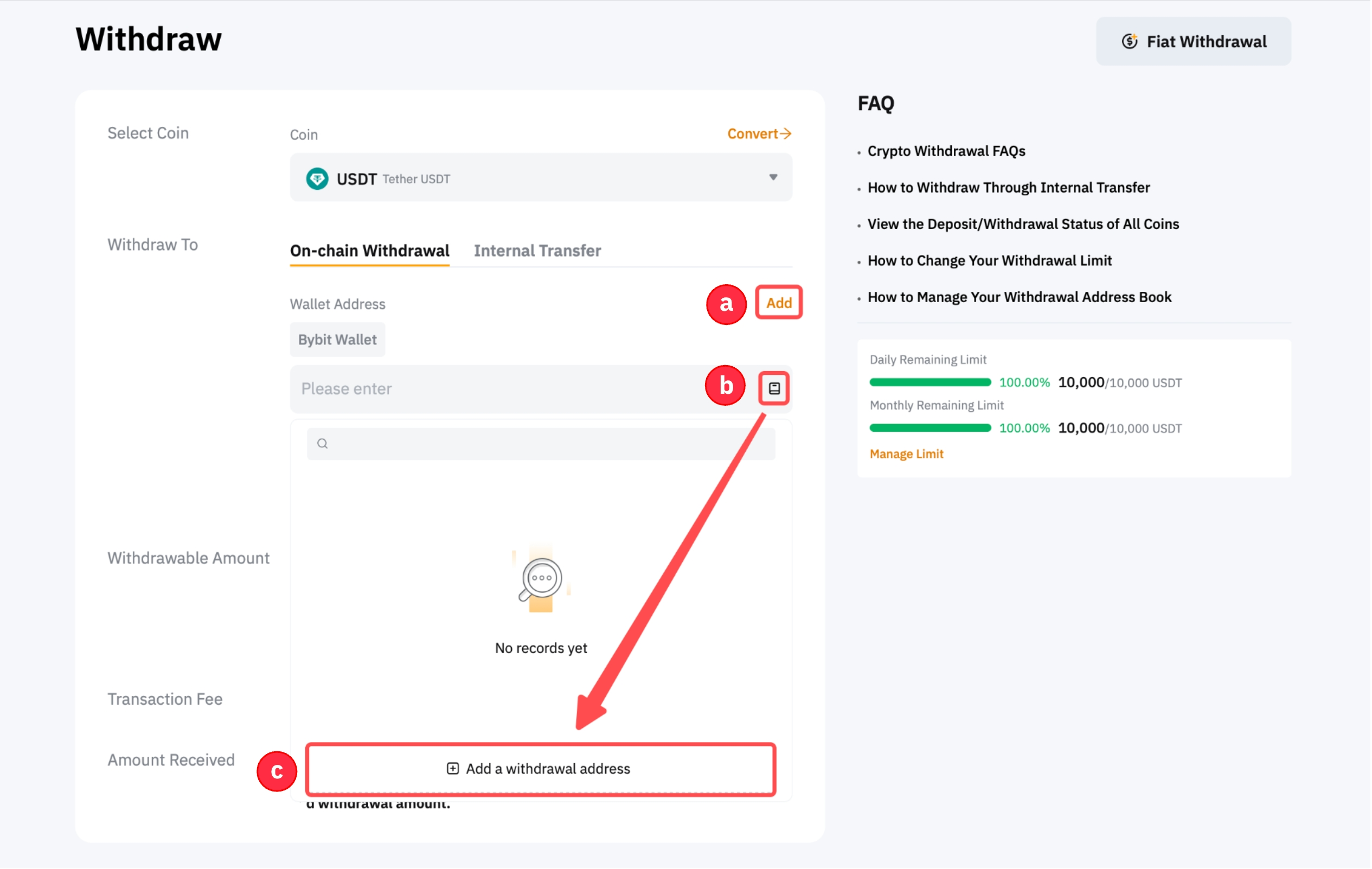Viewport: 1372px width, 869px height.
Task: Switch to Internal Transfer tab
Action: click(x=537, y=251)
